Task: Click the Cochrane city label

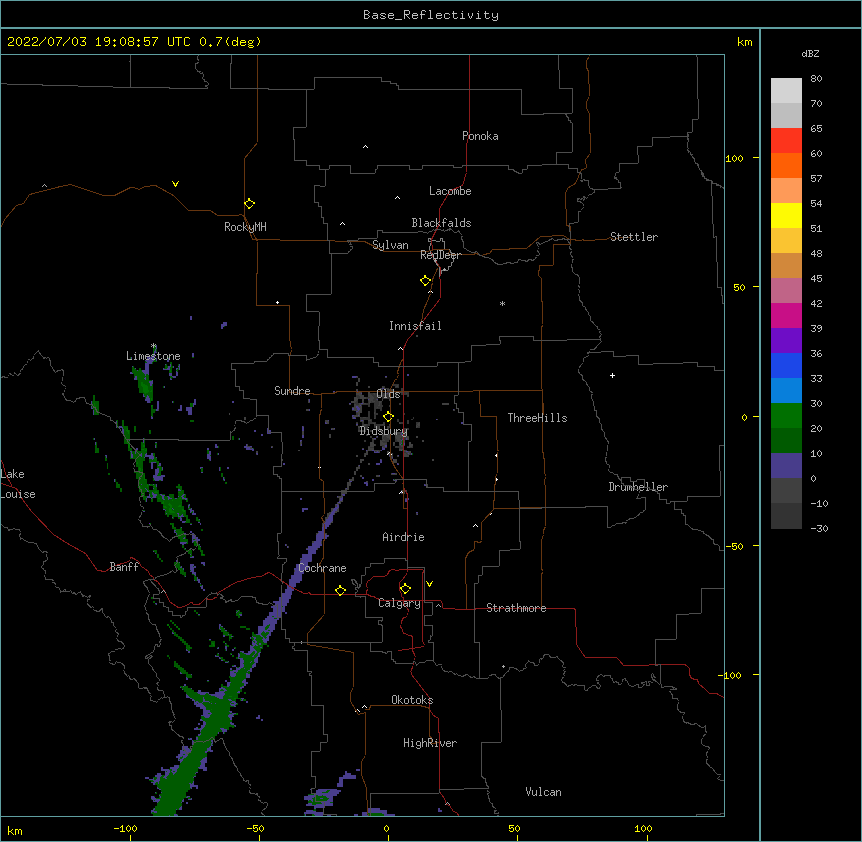Action: 322,568
